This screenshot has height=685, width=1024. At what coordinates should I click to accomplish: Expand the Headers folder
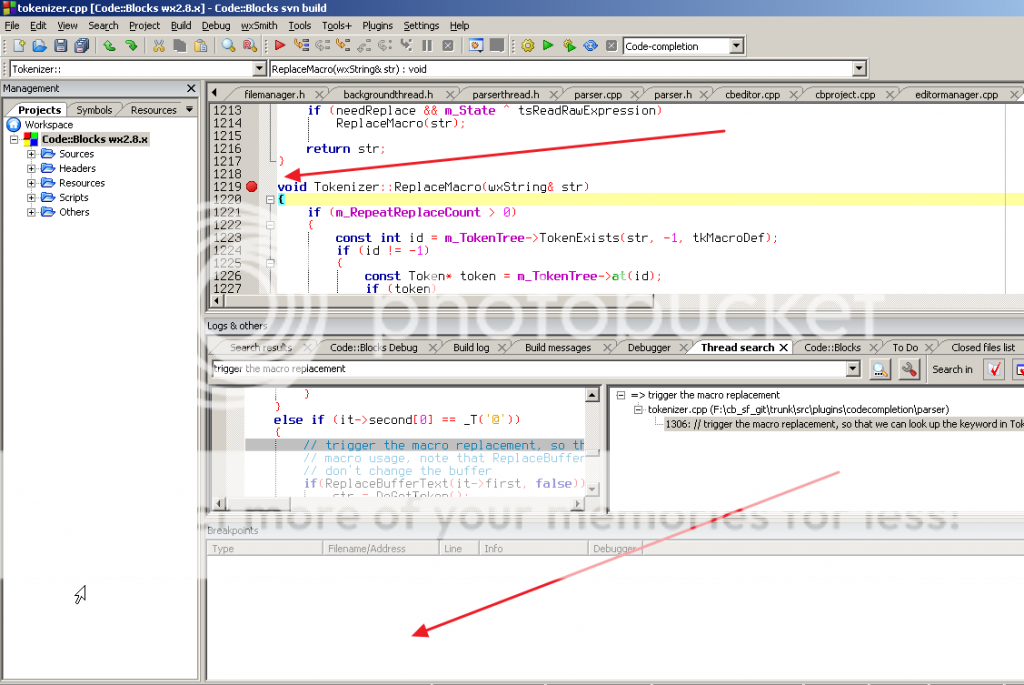tap(31, 168)
